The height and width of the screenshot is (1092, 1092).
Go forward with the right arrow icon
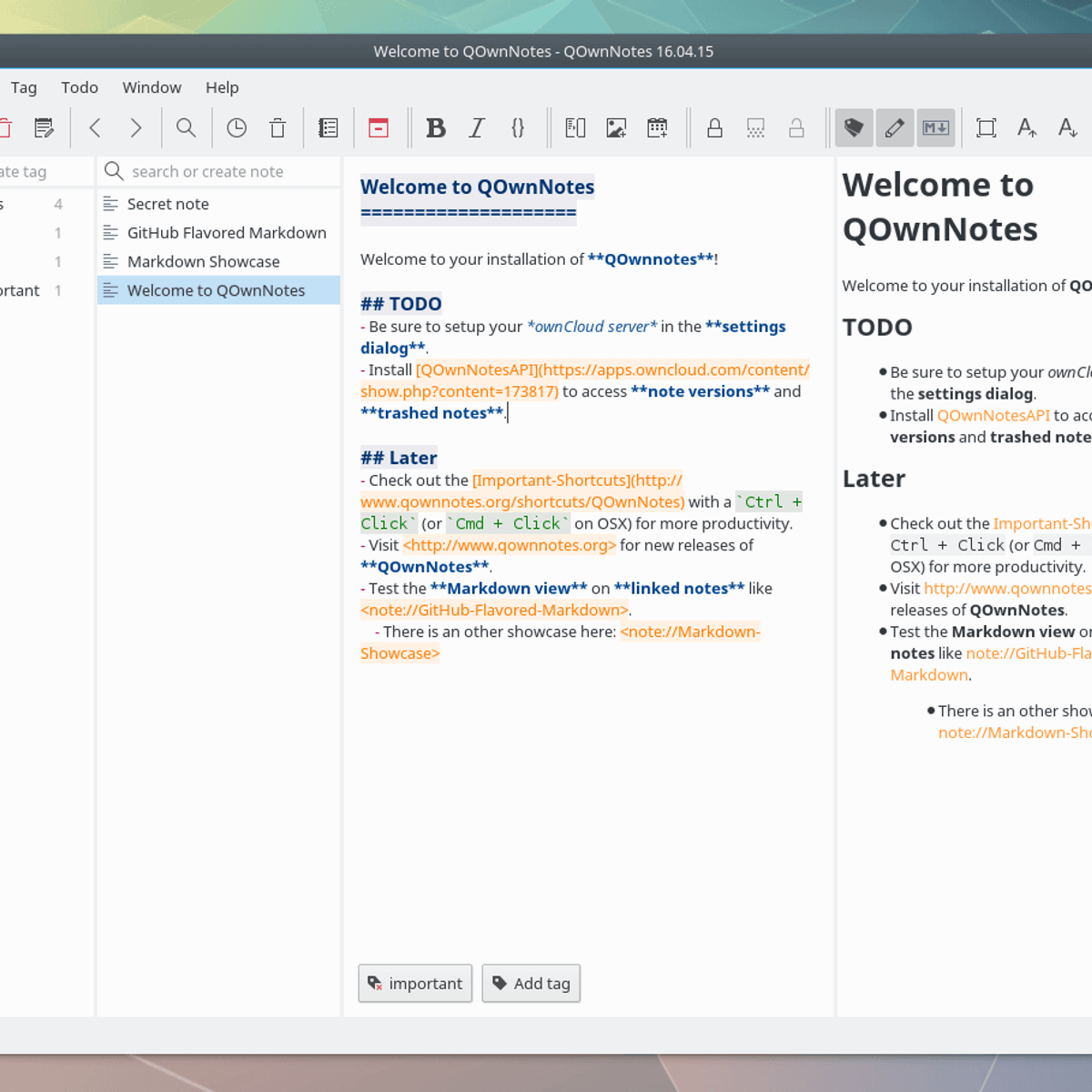[x=136, y=128]
